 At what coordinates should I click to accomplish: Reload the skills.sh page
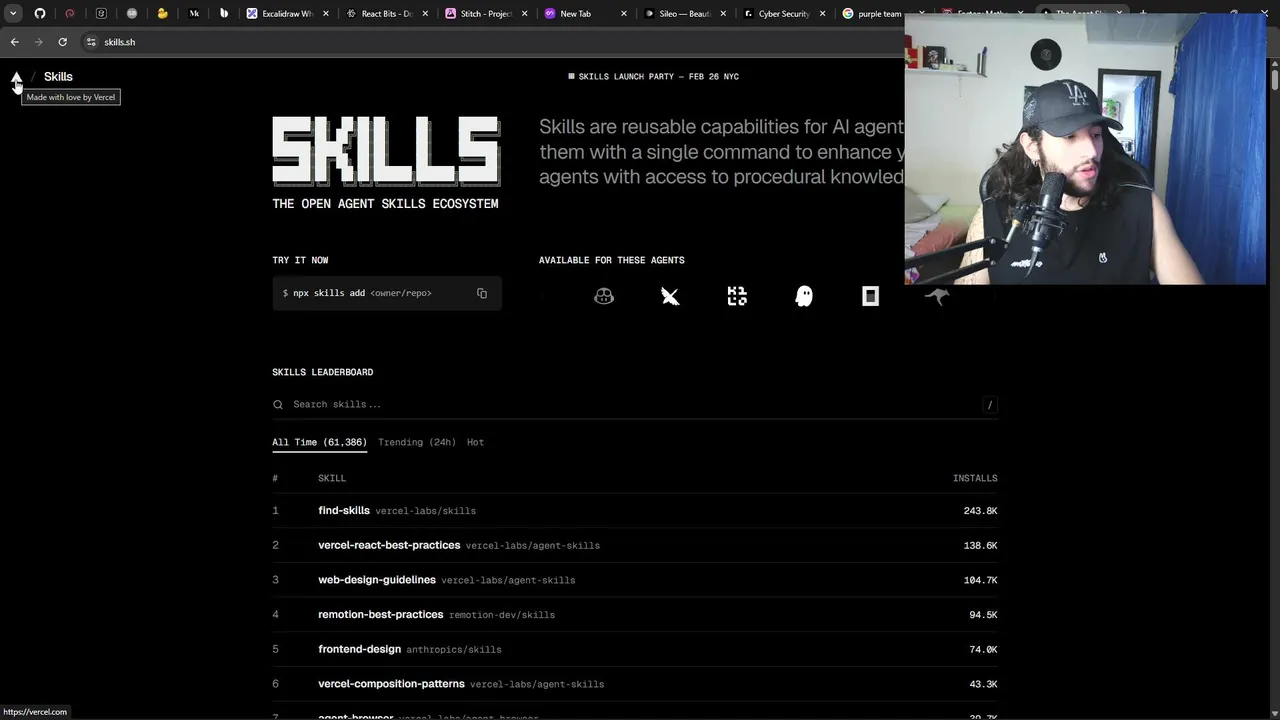click(x=62, y=42)
